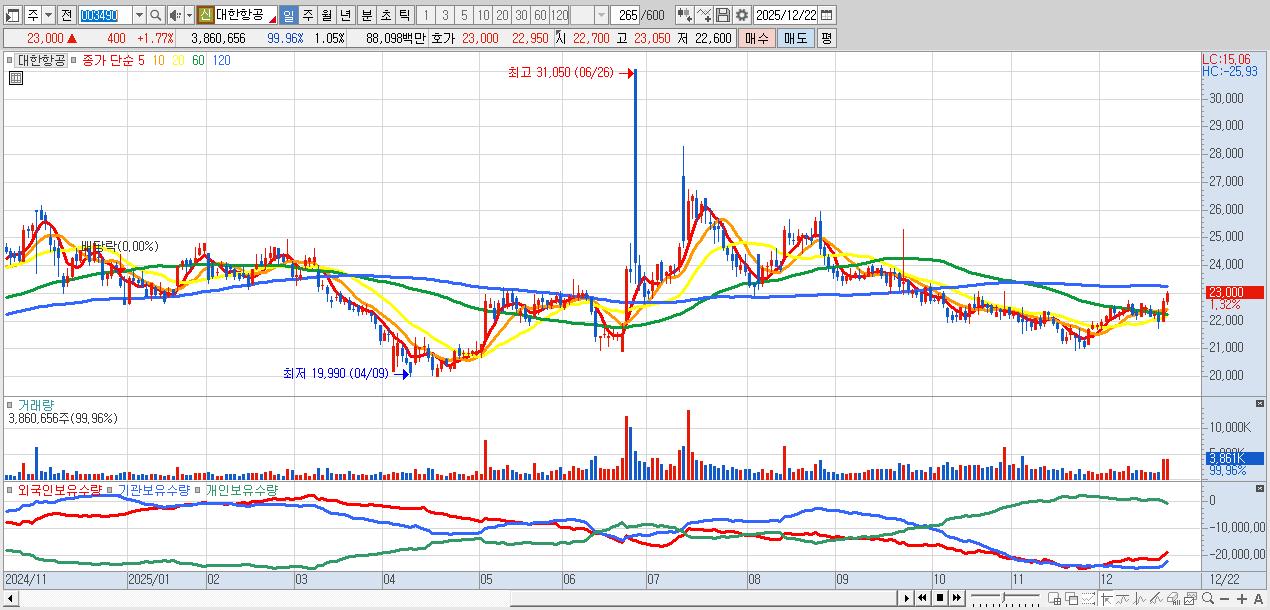Zoom out with the minus icon
This screenshot has height=610, width=1270.
click(x=1225, y=599)
